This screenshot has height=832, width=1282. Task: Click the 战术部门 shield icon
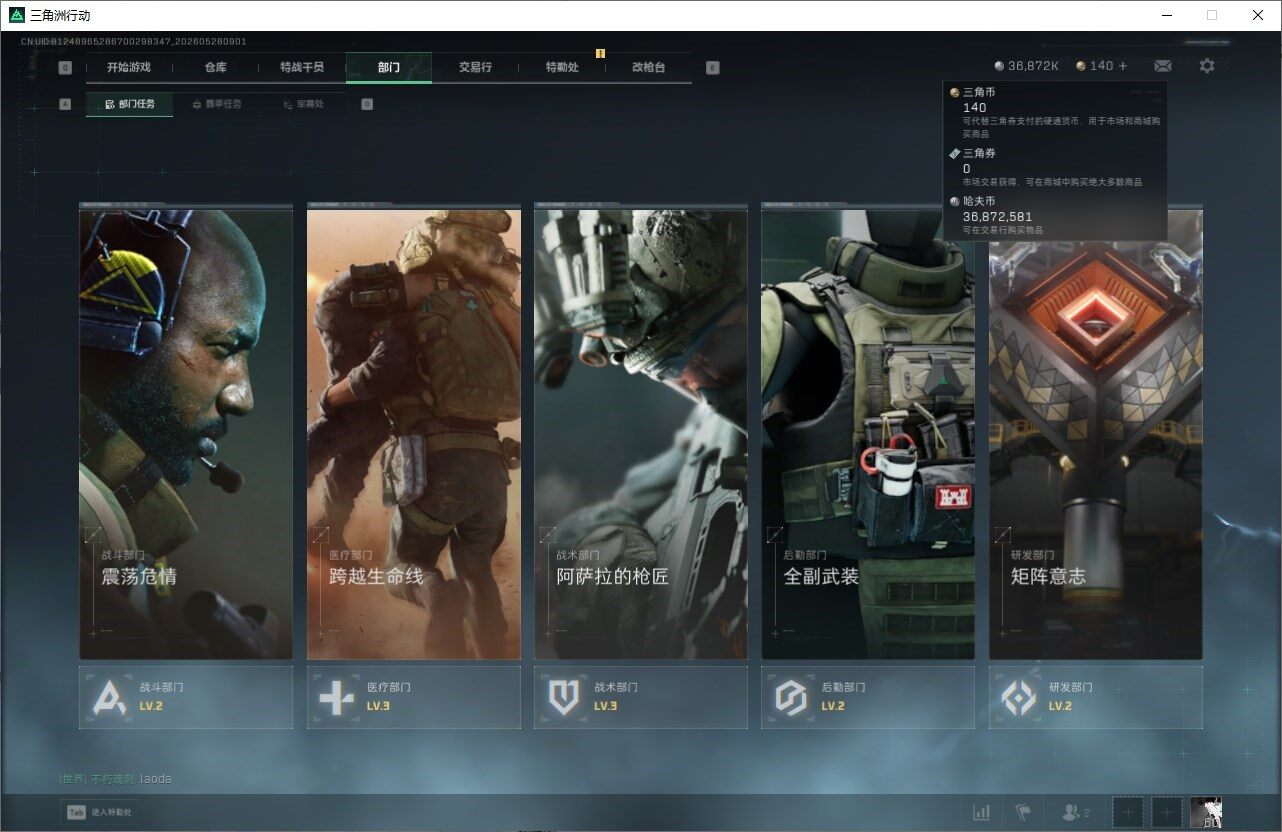[x=564, y=697]
